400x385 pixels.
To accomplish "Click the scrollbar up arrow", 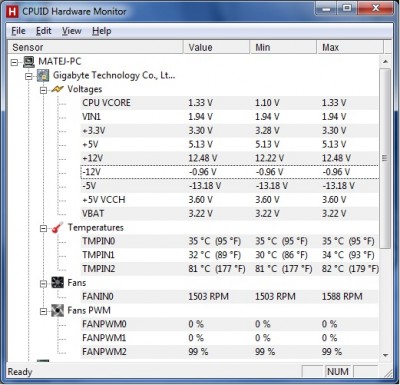I will coord(385,62).
